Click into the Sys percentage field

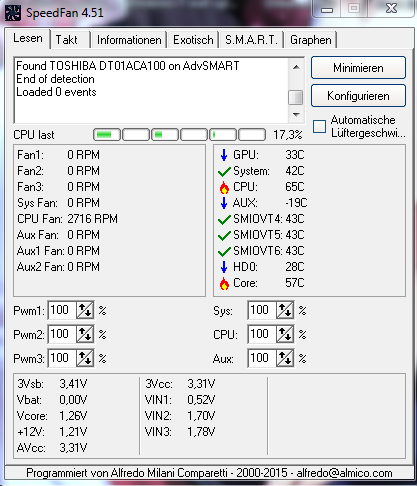(262, 310)
